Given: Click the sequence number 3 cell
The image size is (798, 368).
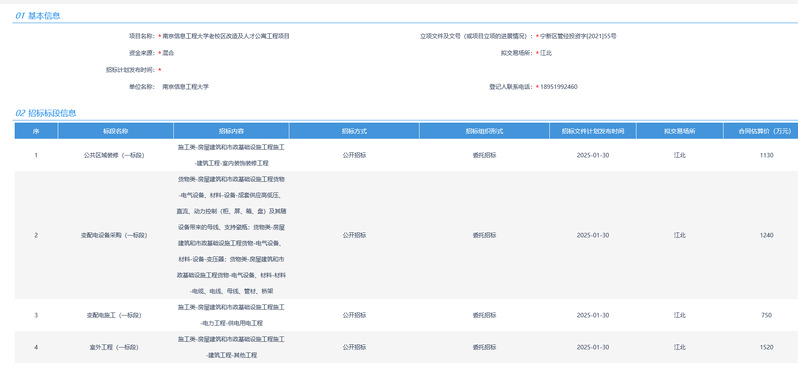Looking at the screenshot, I should [36, 315].
